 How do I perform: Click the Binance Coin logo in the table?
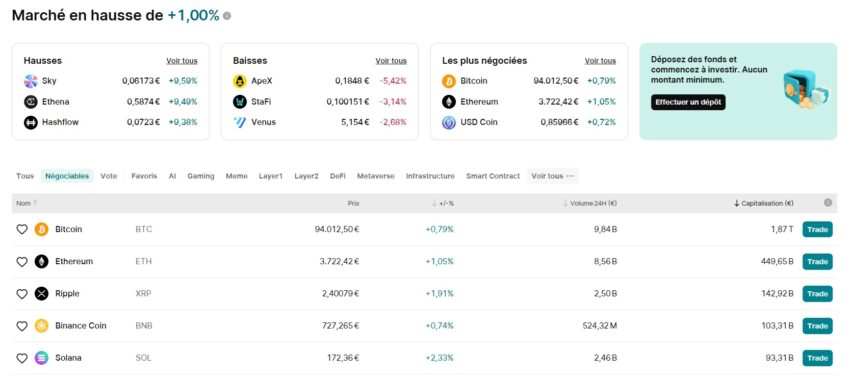41,326
